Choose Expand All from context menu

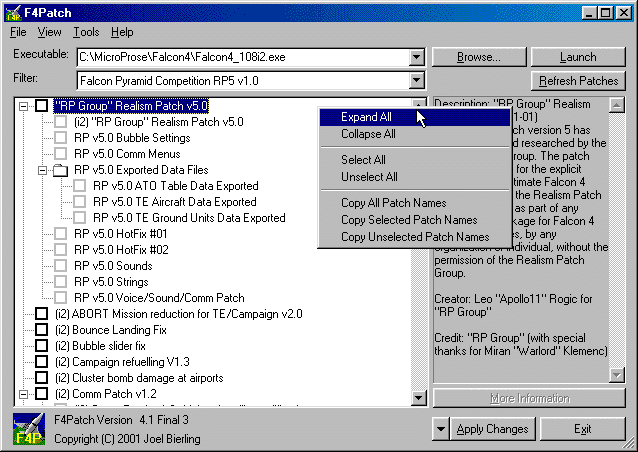366,117
